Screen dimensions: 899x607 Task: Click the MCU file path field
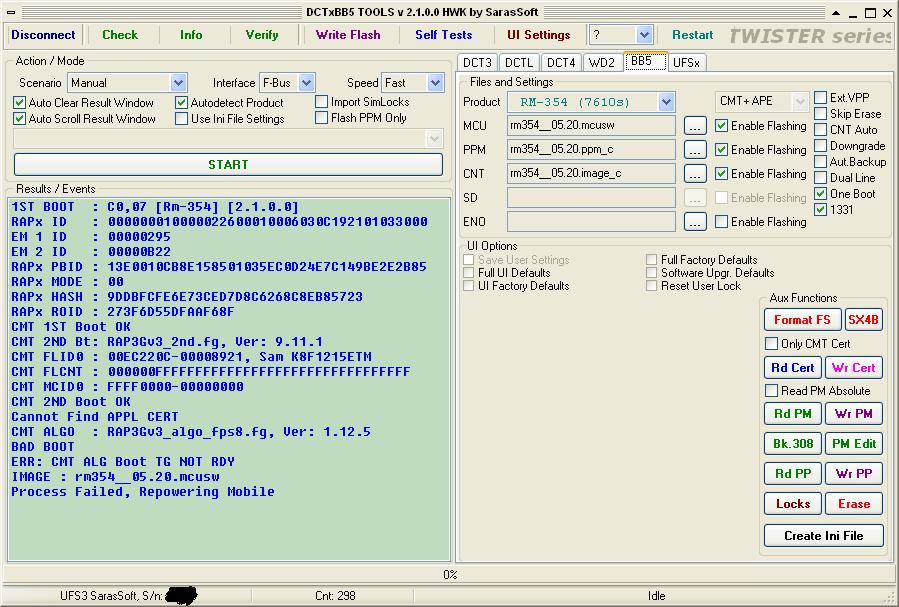pos(591,126)
